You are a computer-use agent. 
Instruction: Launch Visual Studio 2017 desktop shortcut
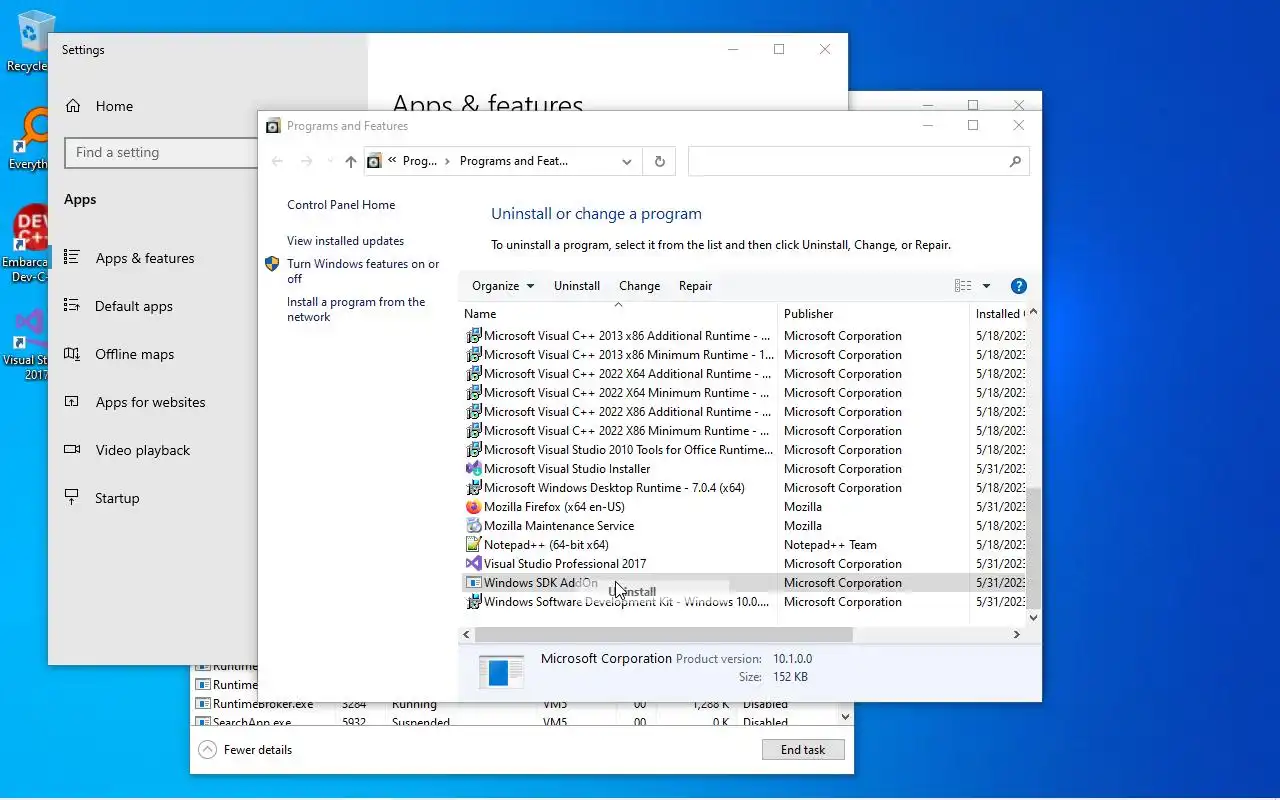[30, 345]
